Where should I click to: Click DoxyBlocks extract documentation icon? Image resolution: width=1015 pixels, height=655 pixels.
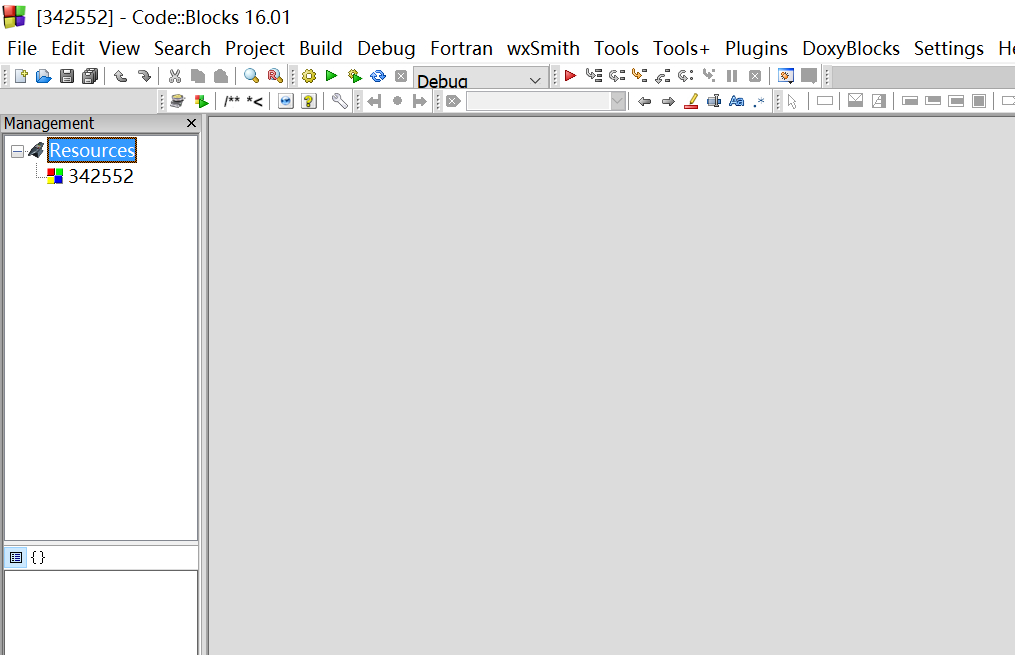tap(201, 101)
